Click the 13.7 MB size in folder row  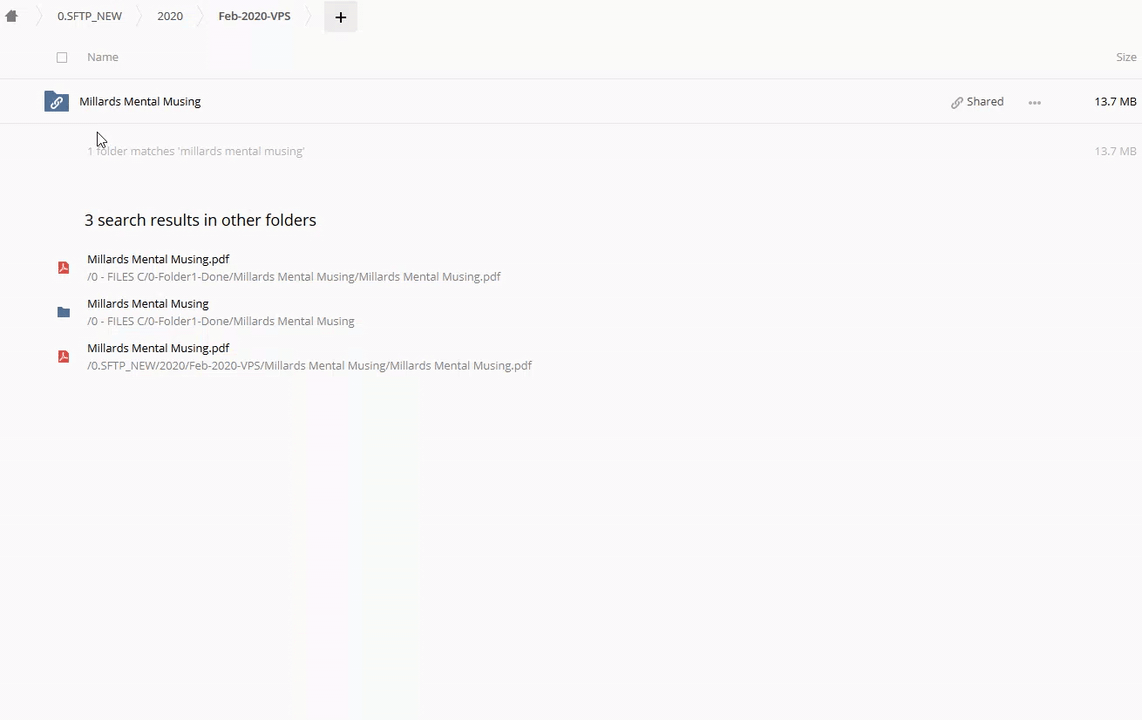1115,101
